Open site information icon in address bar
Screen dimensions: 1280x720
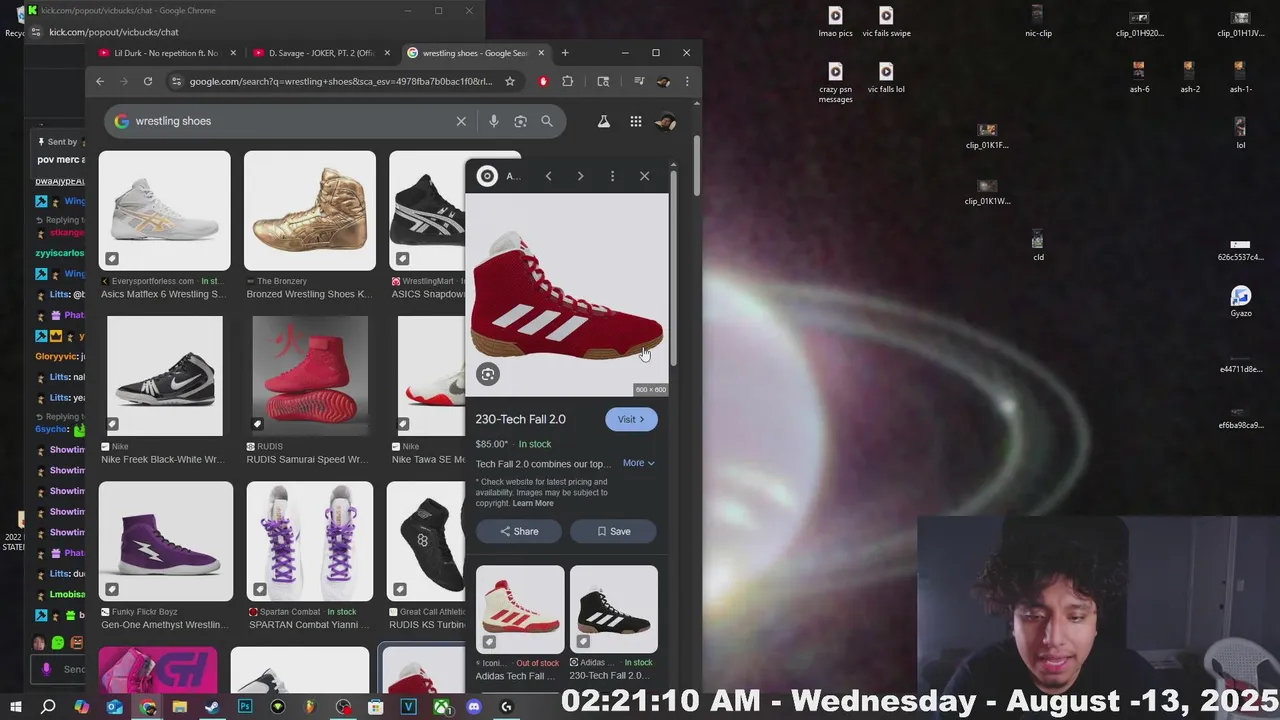coord(177,81)
